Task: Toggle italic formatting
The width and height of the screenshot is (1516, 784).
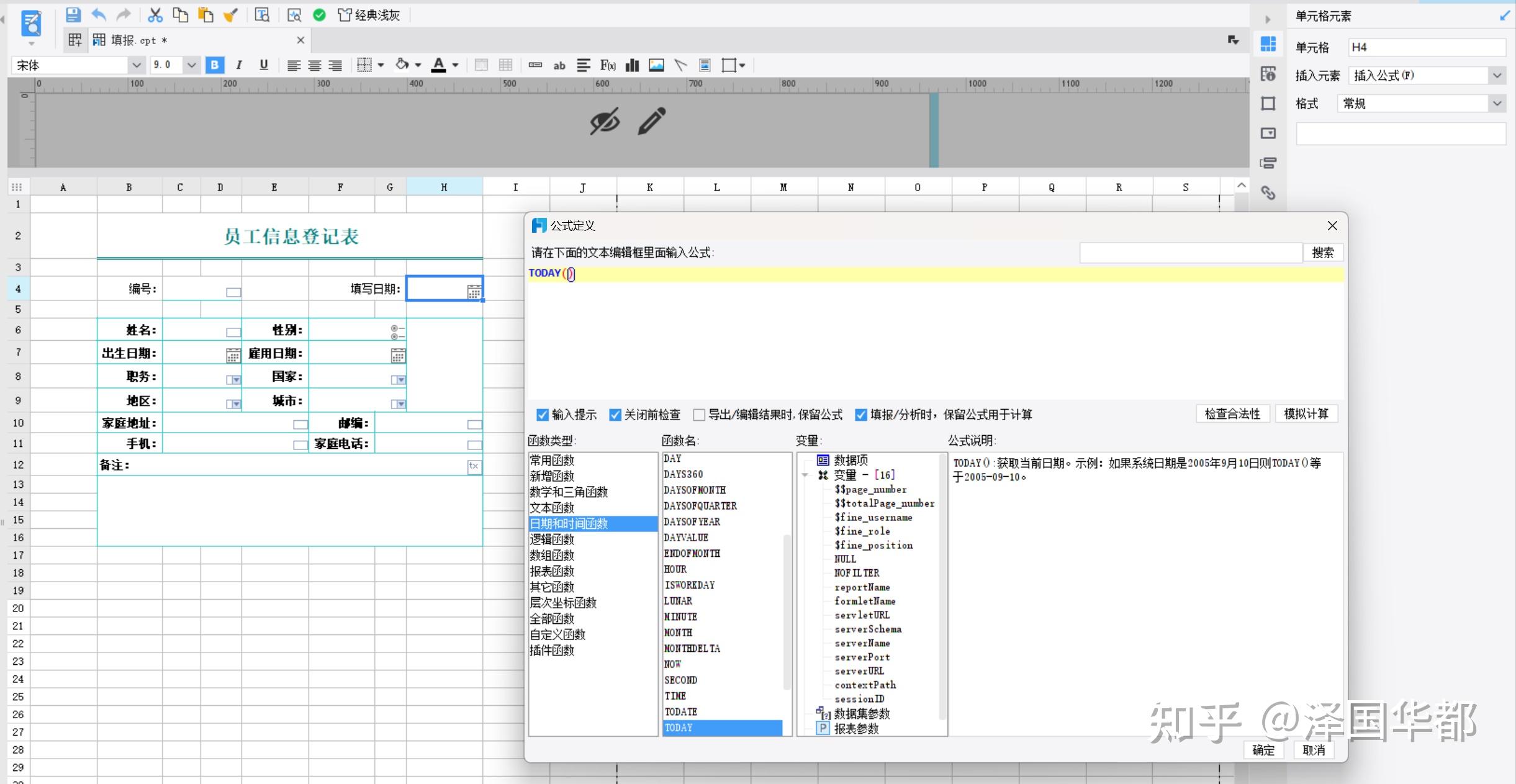Action: (x=239, y=65)
